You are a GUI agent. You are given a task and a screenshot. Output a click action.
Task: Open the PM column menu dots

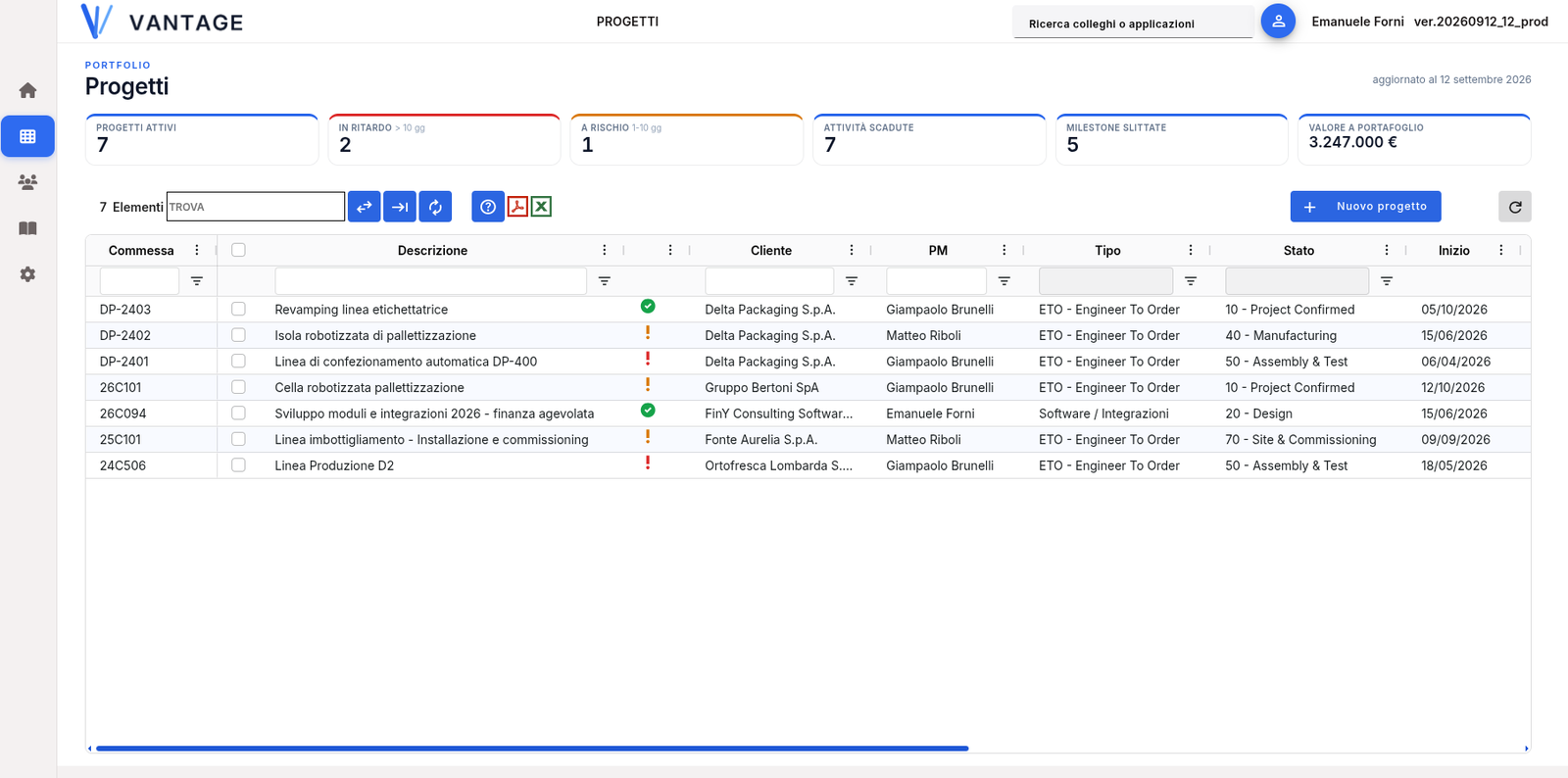(1004, 250)
